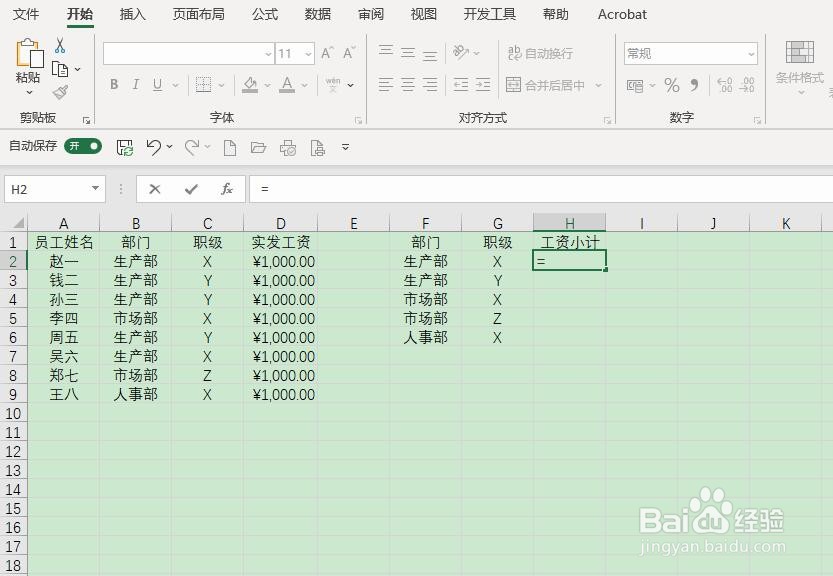The height and width of the screenshot is (576, 833).
Task: Switch to the 页面布局 tab
Action: pos(199,14)
